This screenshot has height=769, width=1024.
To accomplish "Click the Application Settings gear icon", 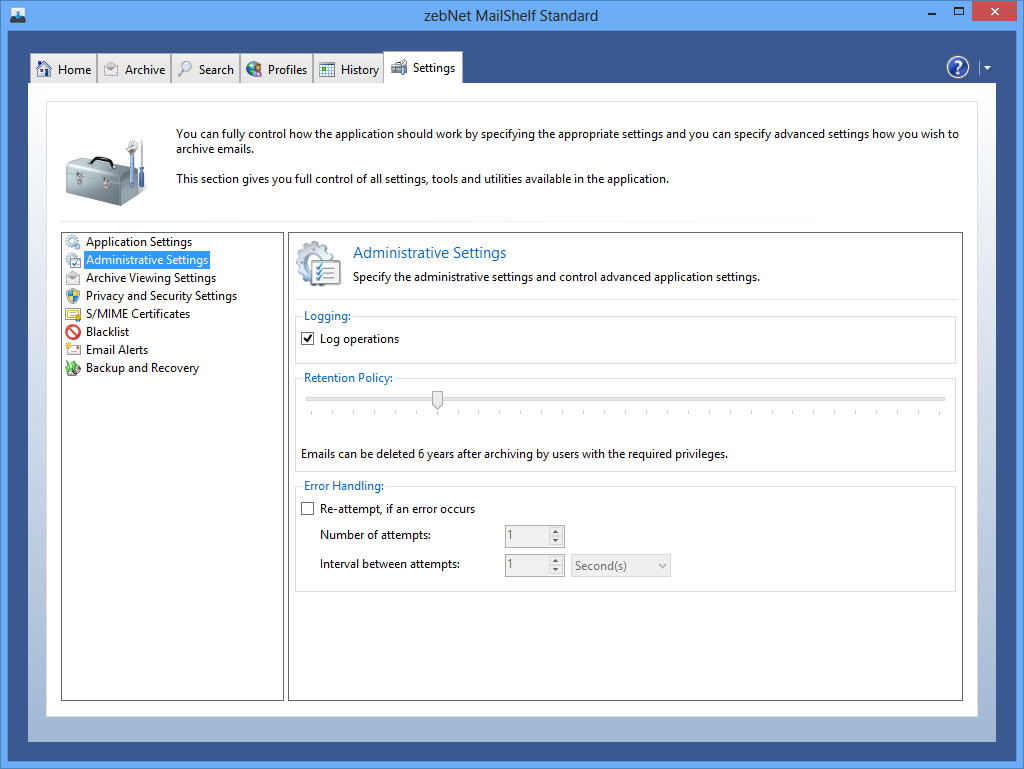I will 73,242.
